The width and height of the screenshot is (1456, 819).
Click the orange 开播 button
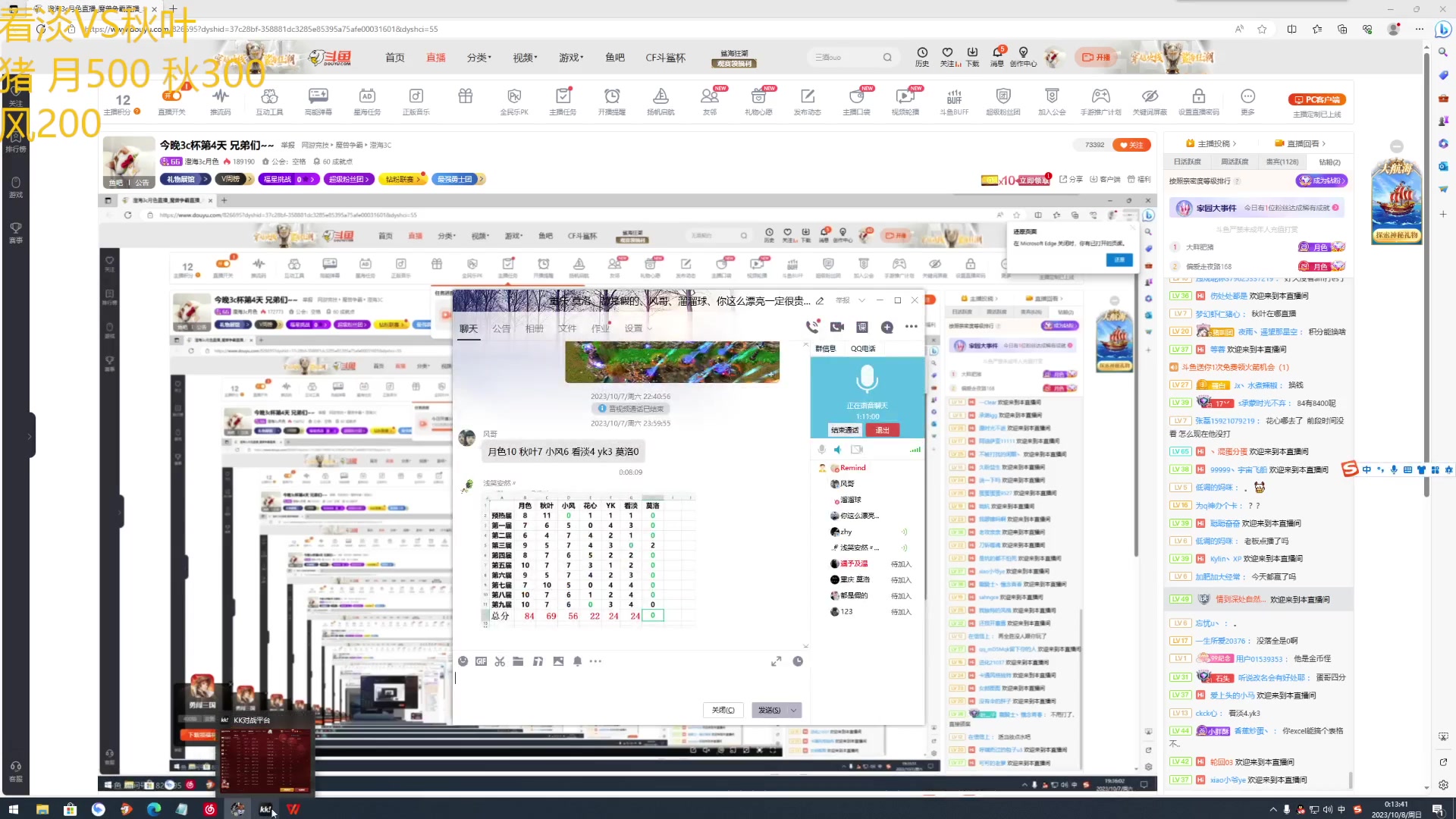click(1095, 57)
